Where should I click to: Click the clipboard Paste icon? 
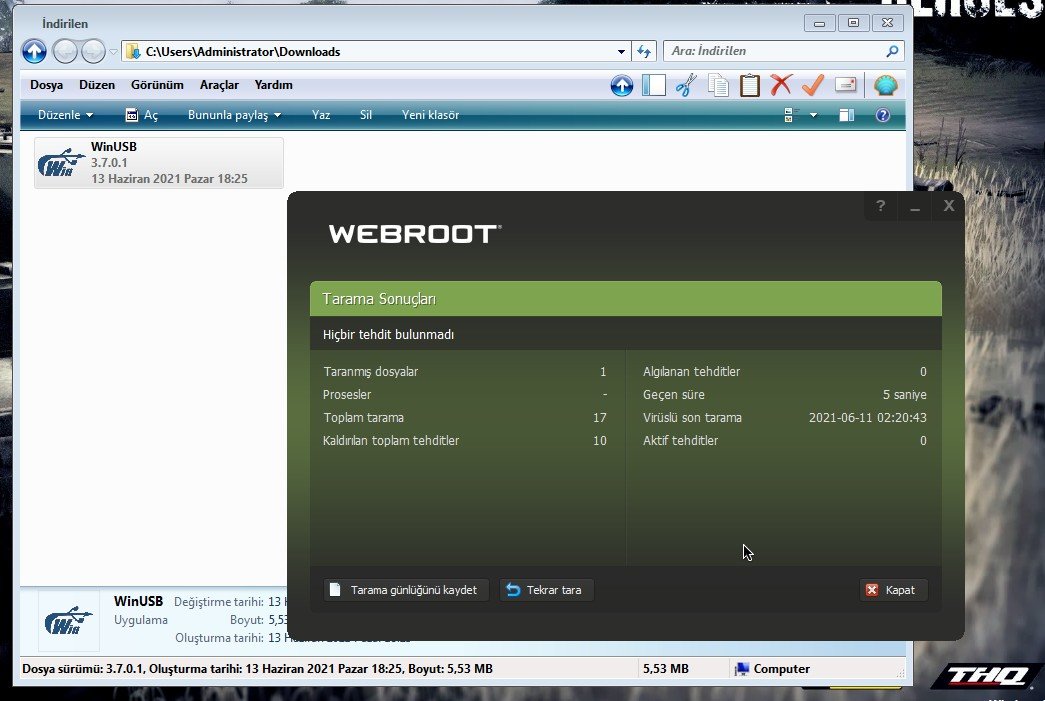coord(750,85)
